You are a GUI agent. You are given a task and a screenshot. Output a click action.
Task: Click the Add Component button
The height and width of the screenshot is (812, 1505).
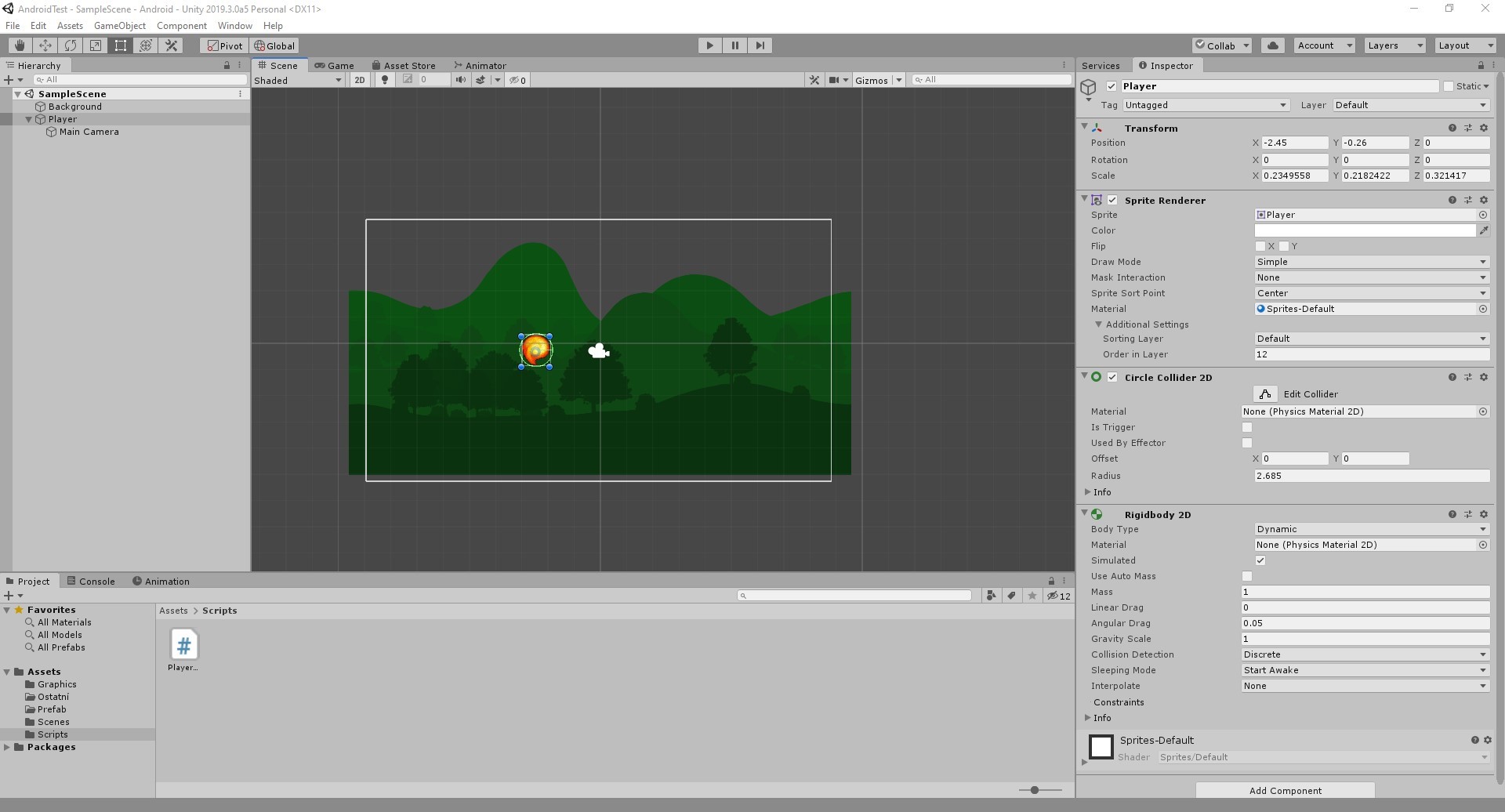point(1285,790)
